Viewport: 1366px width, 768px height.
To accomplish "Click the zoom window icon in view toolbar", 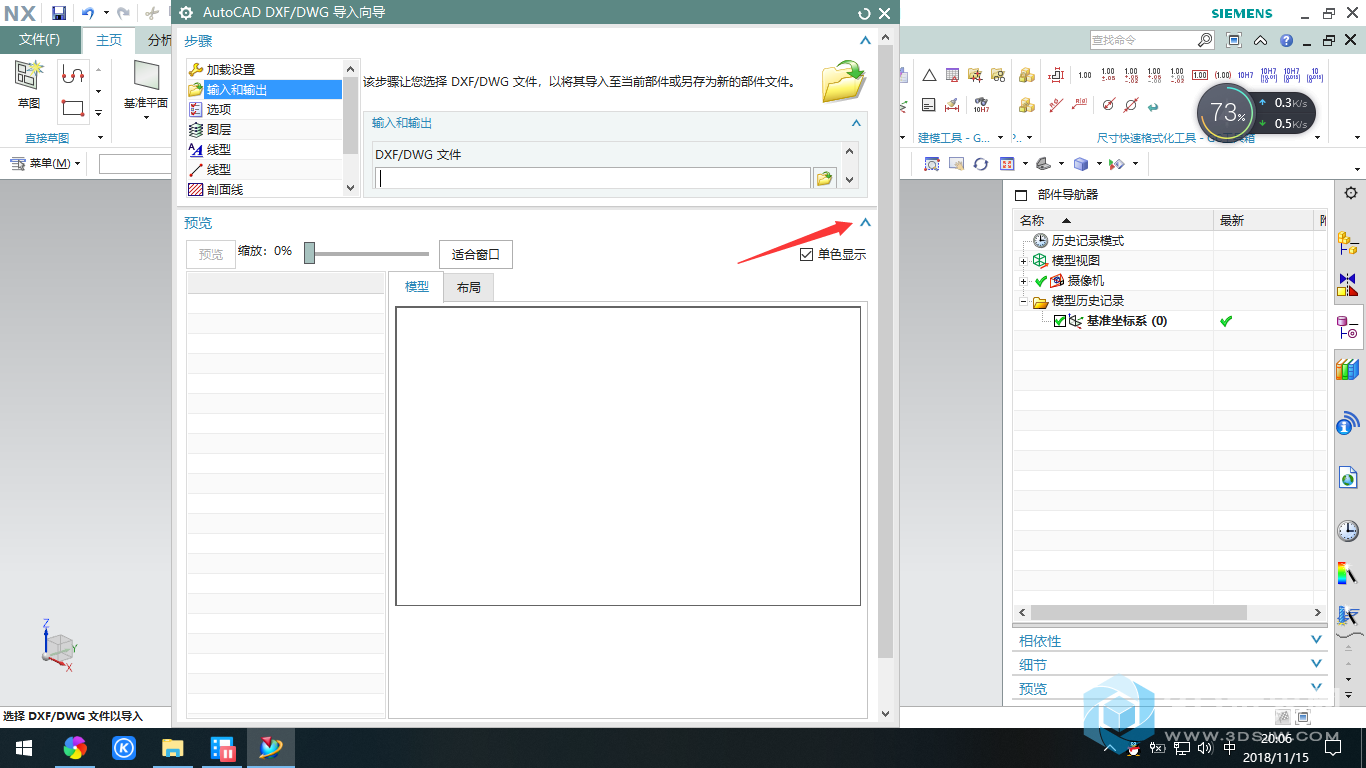I will pyautogui.click(x=932, y=163).
